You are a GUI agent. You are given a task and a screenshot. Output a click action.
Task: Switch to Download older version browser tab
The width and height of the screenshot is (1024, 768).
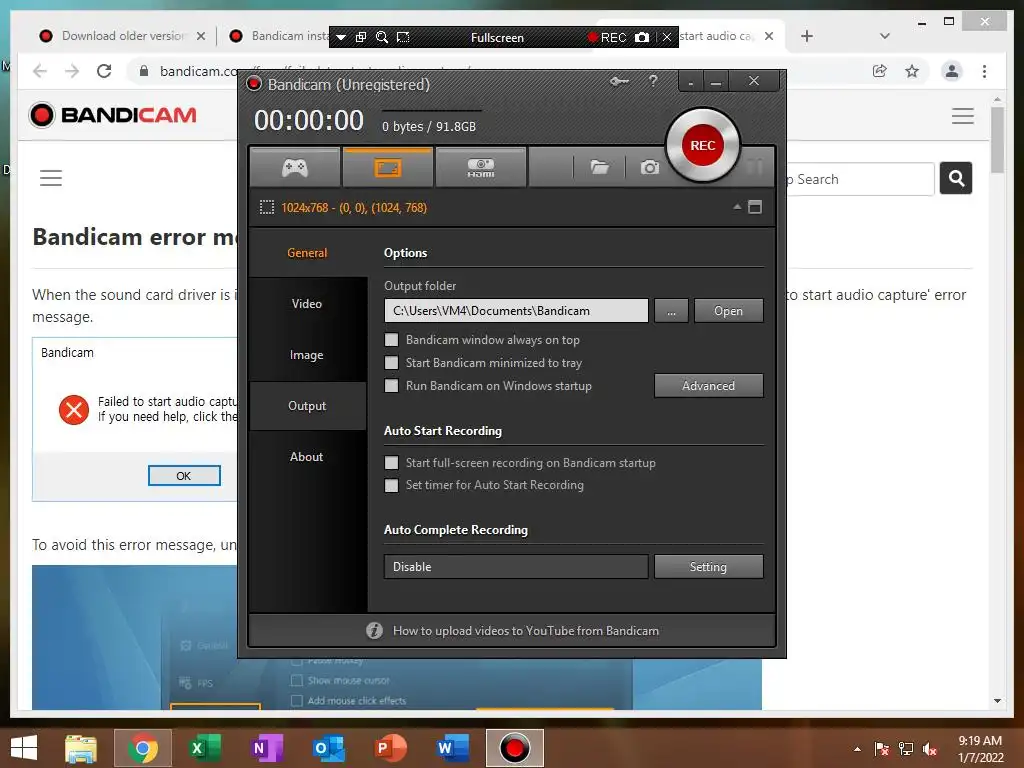pyautogui.click(x=122, y=36)
